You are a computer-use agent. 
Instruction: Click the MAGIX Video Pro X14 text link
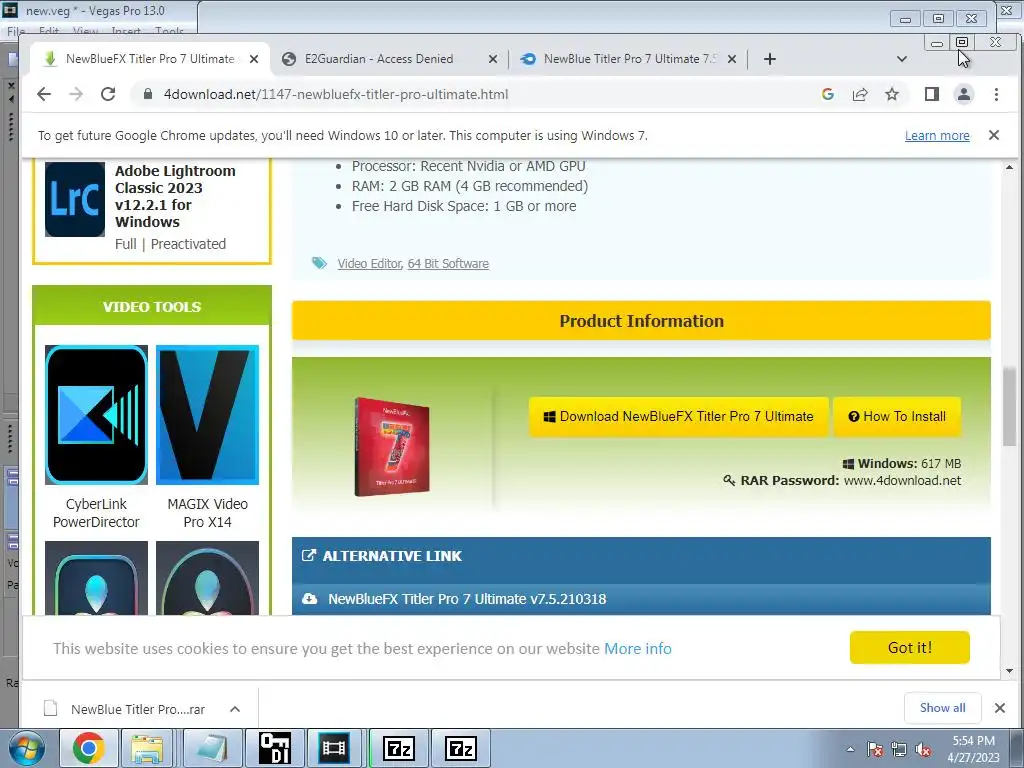tap(208, 513)
